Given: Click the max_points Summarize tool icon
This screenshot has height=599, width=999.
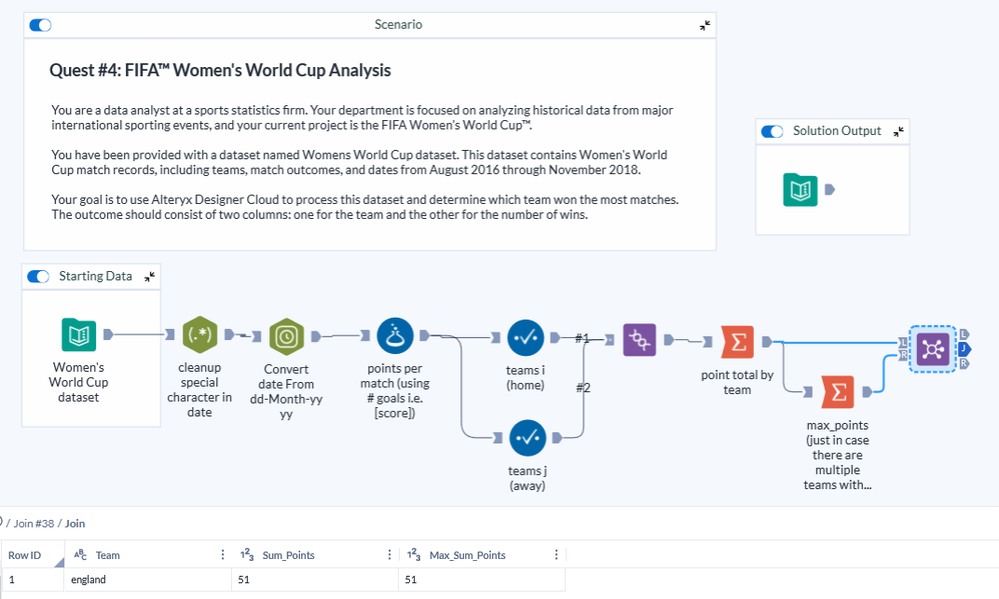Looking at the screenshot, I should pyautogui.click(x=837, y=392).
